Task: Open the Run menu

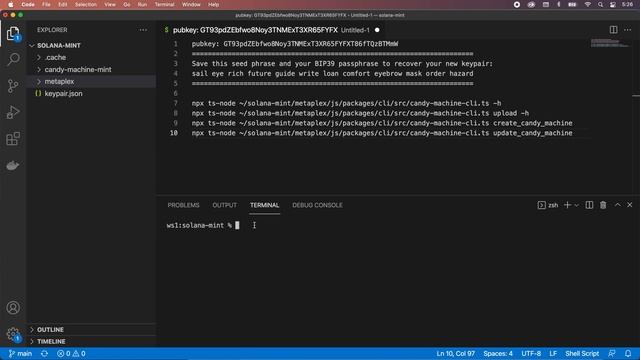Action: pos(142,4)
